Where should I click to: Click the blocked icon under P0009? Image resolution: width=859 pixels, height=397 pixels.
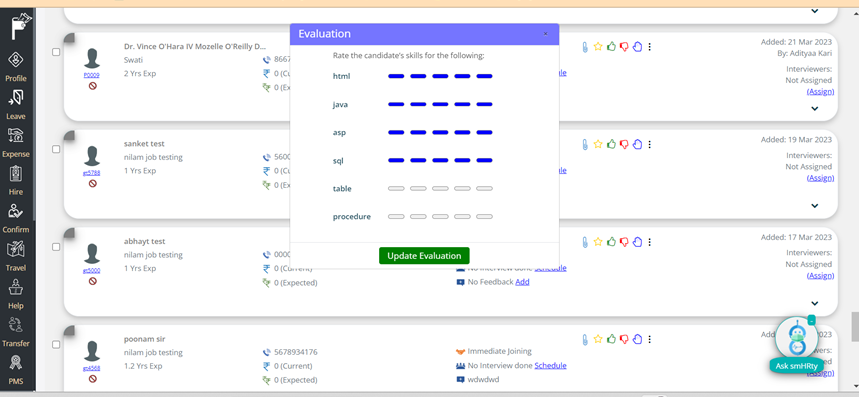tap(92, 86)
